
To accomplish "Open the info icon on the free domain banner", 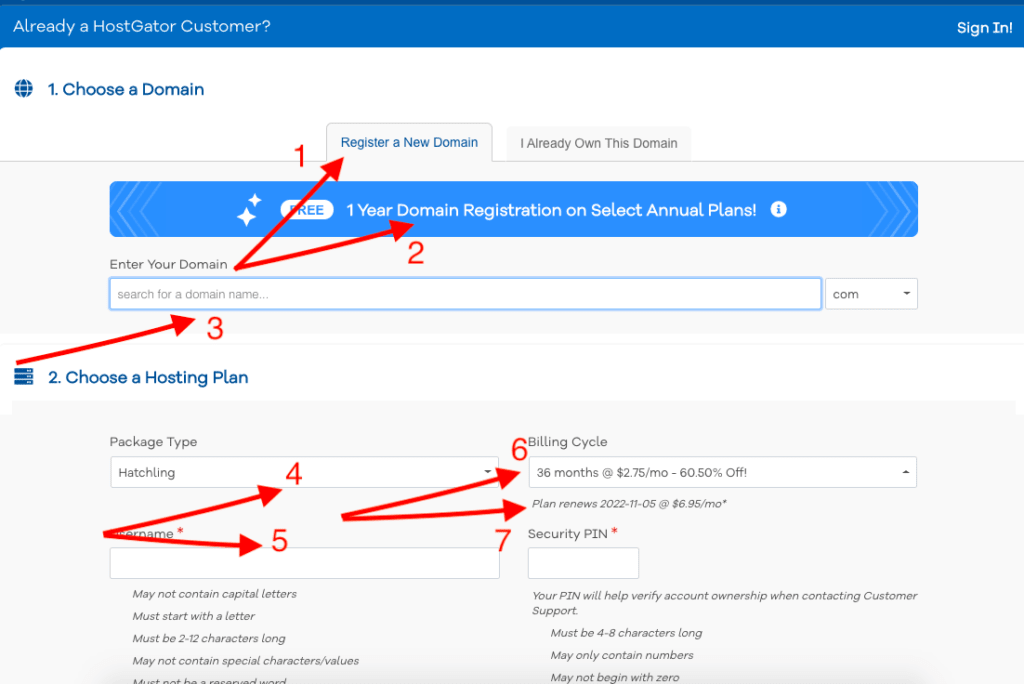I will 778,209.
